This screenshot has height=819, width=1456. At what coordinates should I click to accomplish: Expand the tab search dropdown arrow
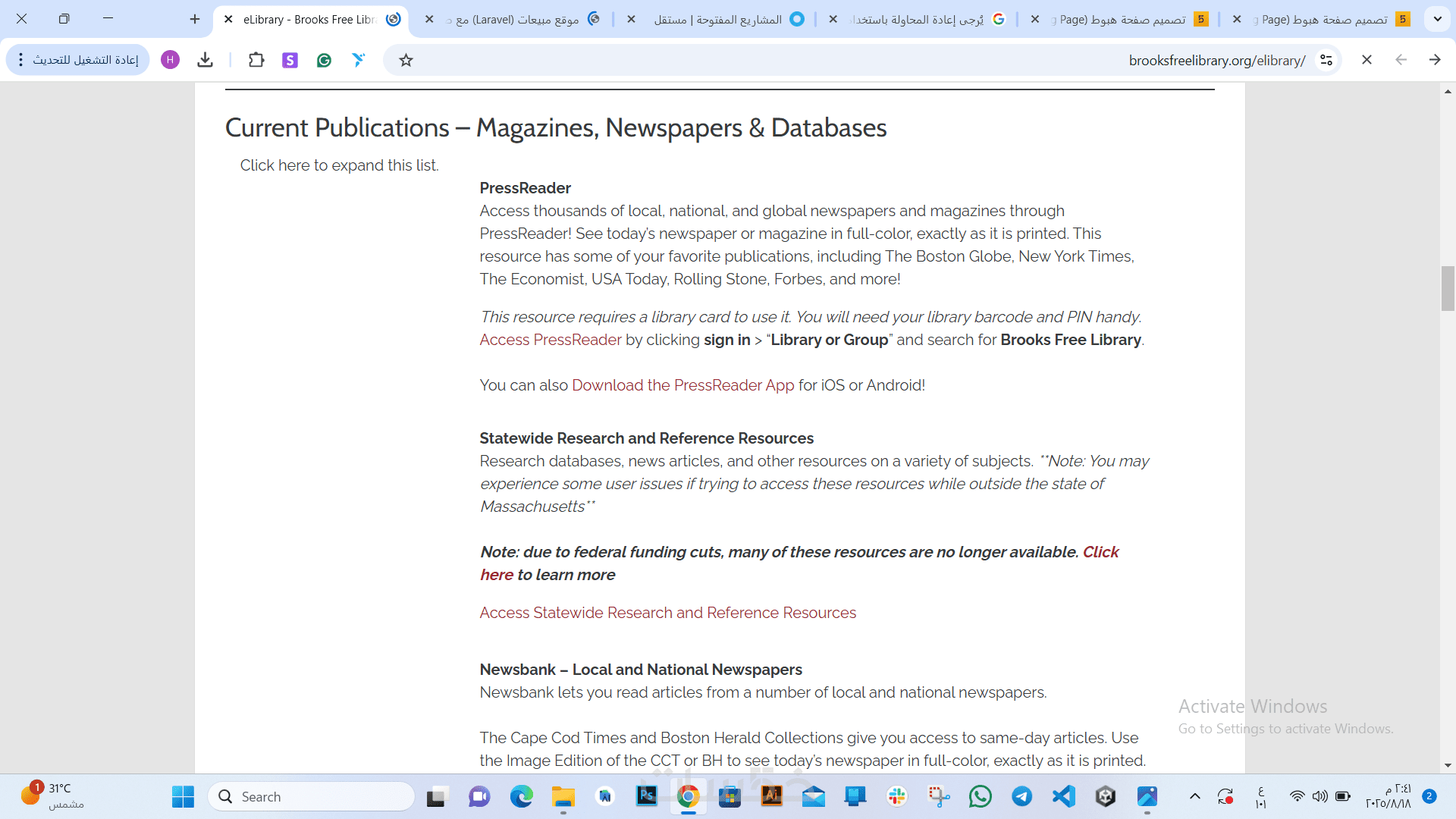[1437, 19]
